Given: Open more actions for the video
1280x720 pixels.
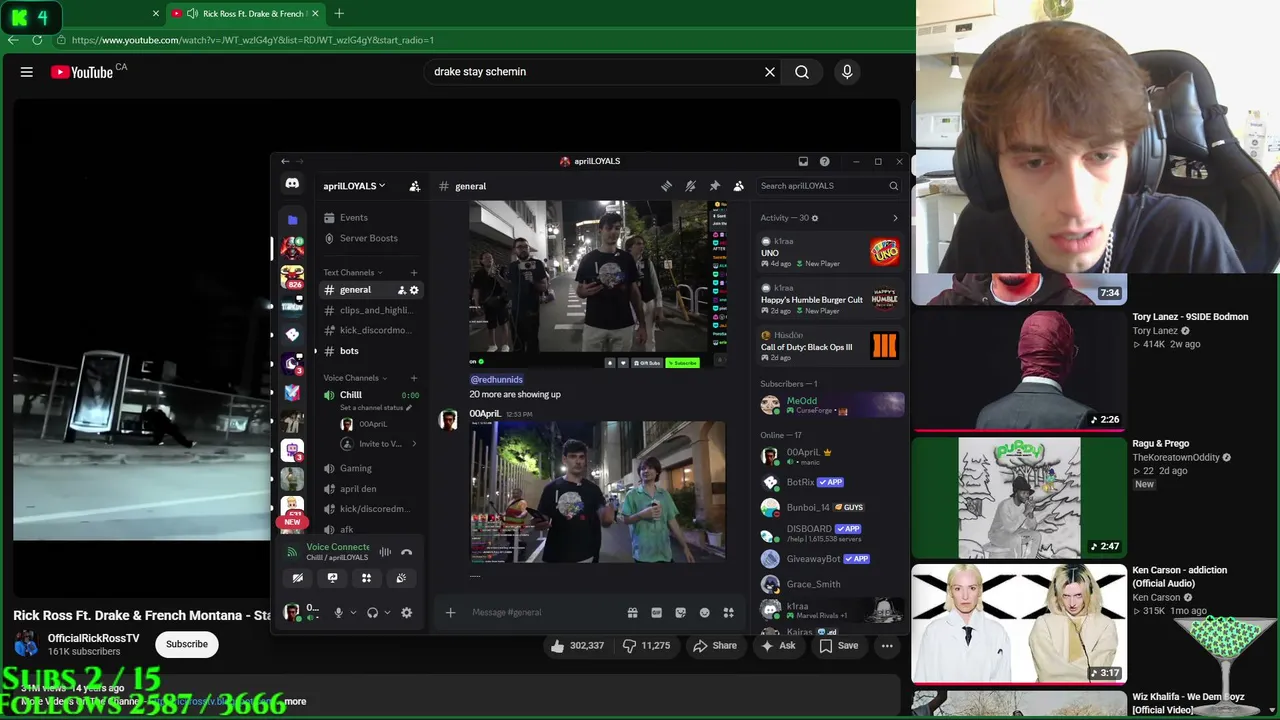Looking at the screenshot, I should (887, 646).
